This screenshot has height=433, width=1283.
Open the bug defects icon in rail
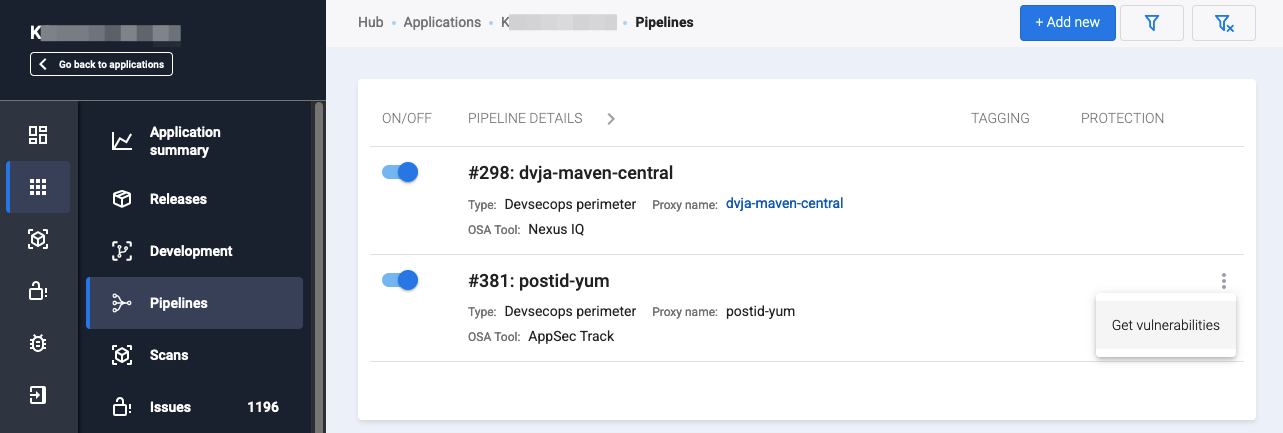[x=38, y=343]
